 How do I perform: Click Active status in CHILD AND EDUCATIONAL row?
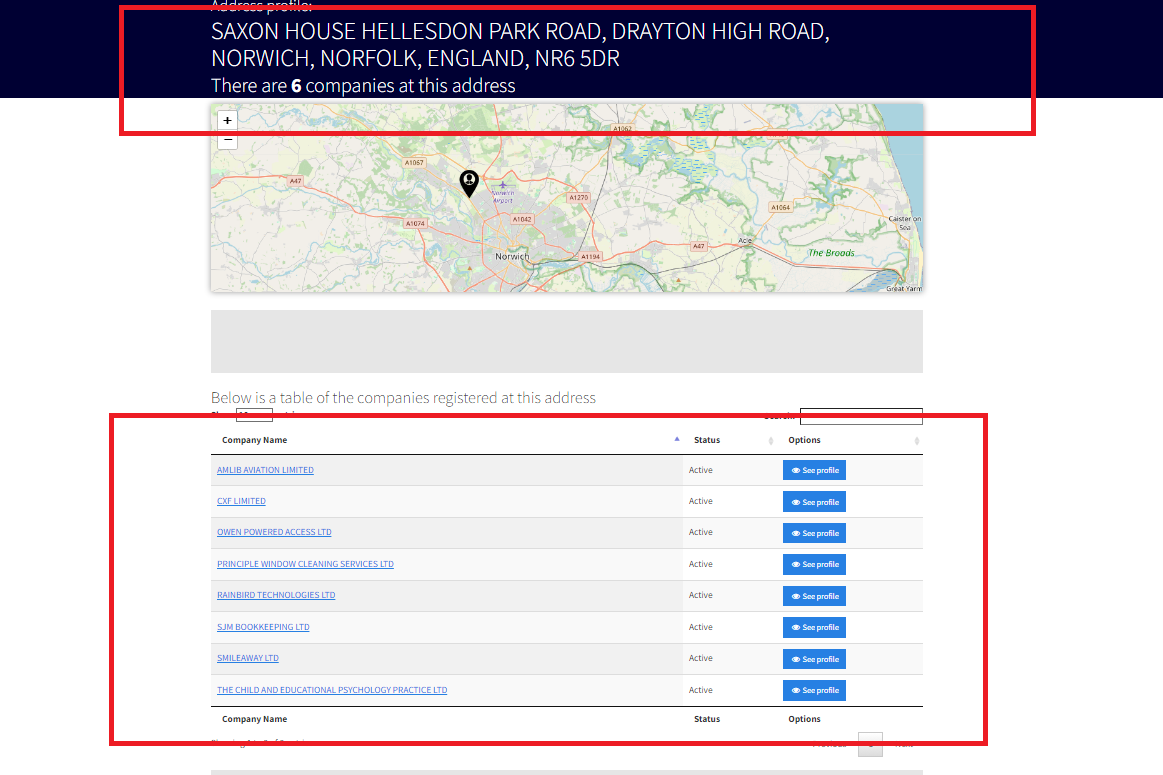tap(700, 690)
